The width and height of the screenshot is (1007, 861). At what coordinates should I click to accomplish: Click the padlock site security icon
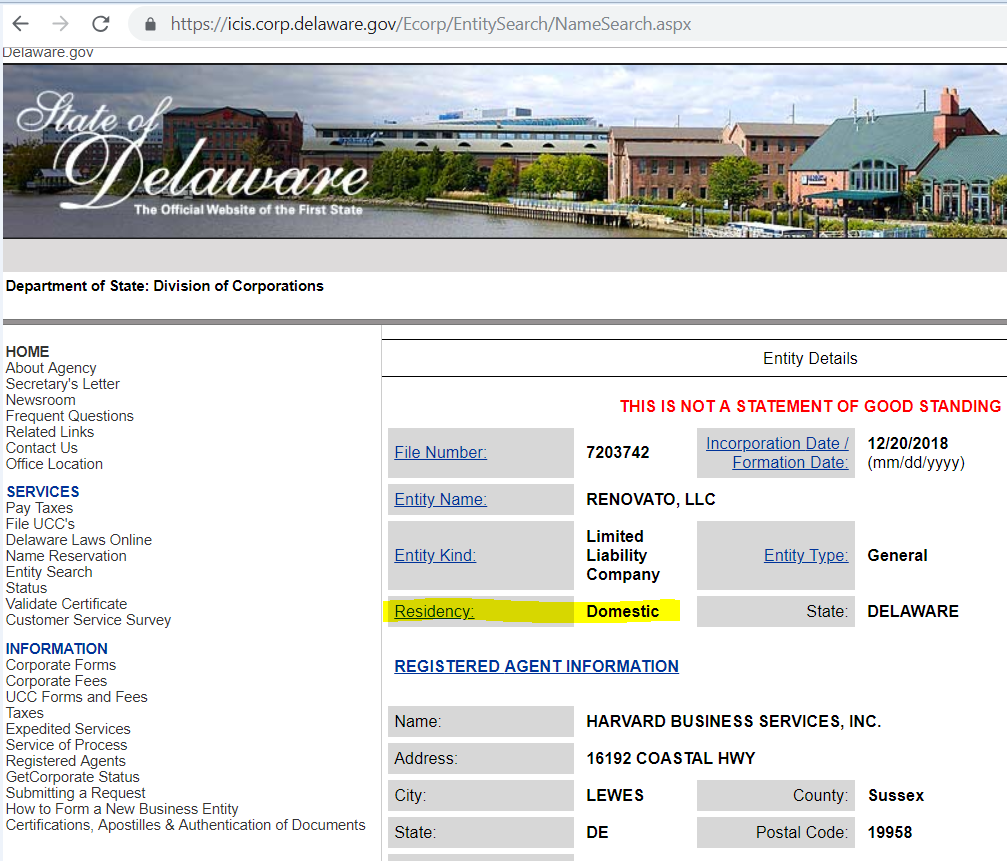(x=150, y=24)
